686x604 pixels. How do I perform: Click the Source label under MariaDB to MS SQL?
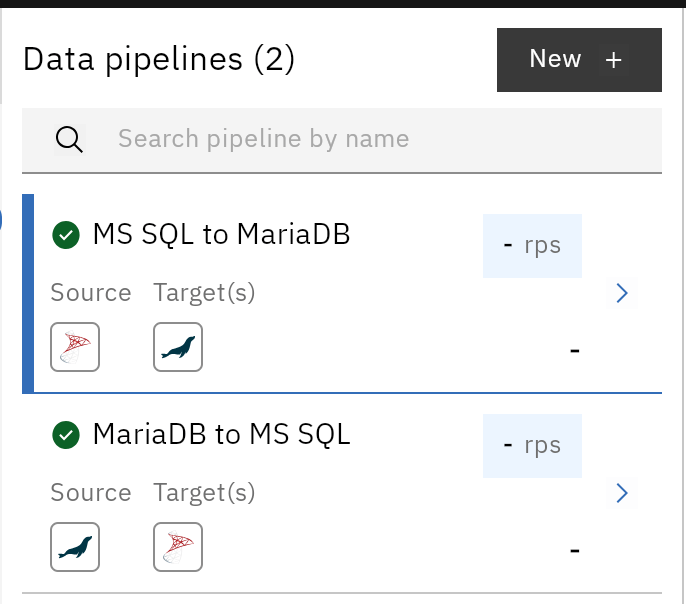tap(91, 492)
